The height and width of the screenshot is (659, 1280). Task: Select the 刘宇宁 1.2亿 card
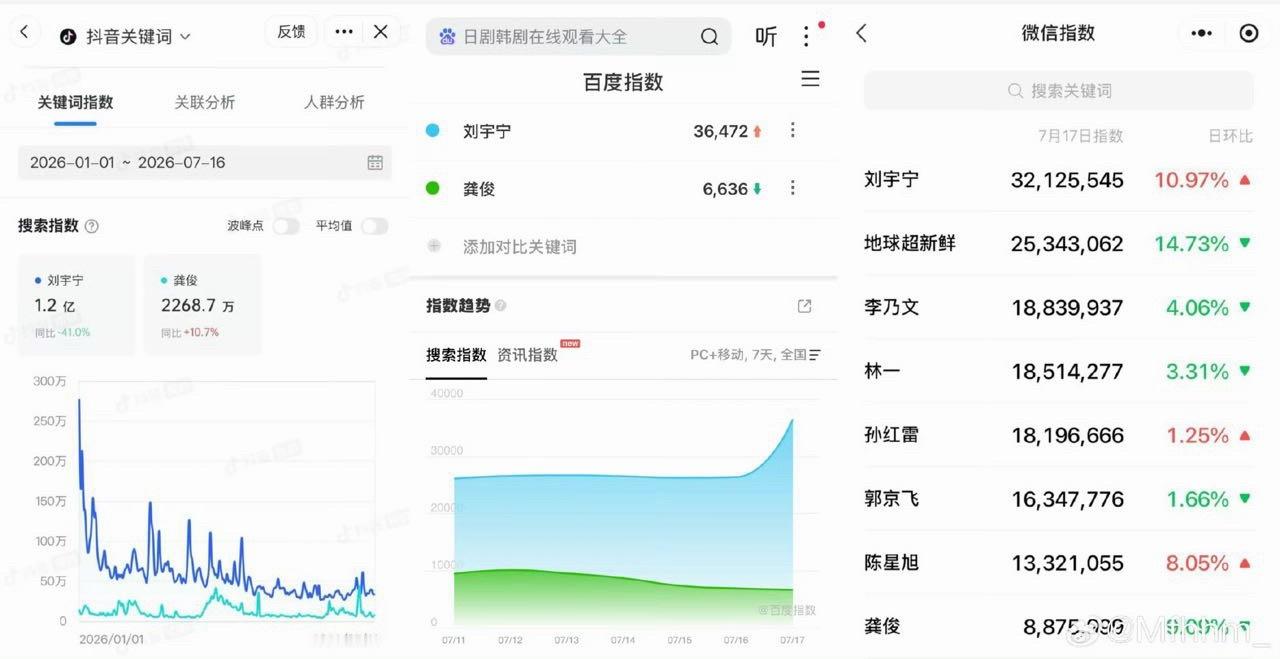76,305
